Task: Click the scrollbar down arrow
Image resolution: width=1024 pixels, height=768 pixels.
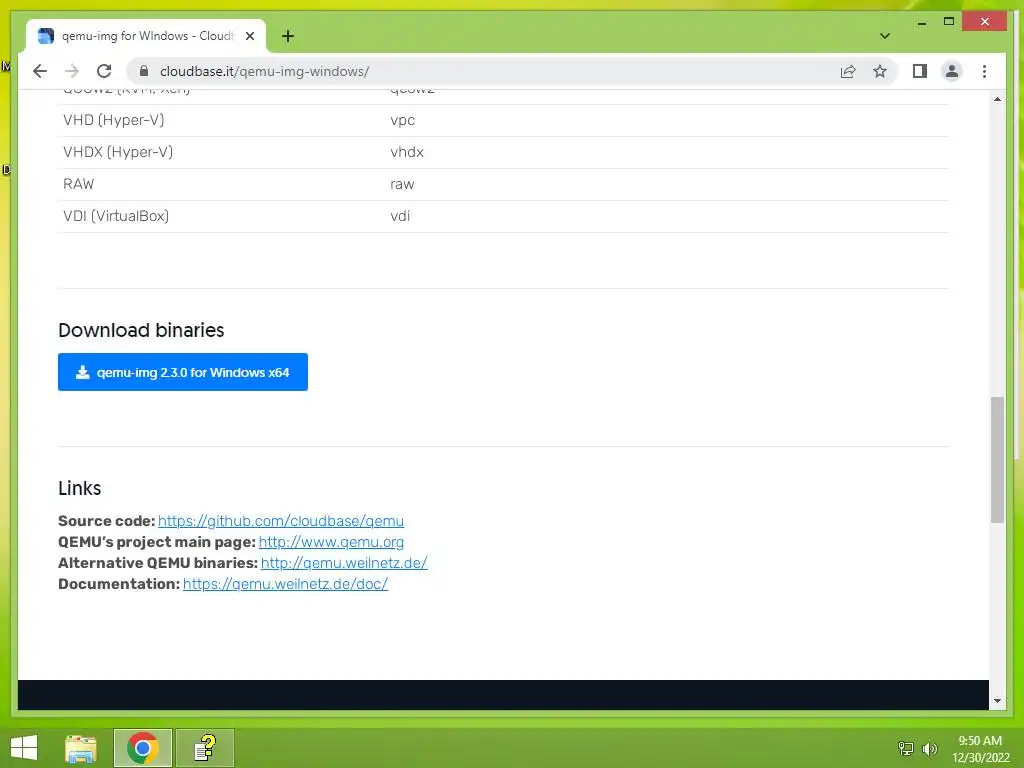Action: click(x=997, y=701)
